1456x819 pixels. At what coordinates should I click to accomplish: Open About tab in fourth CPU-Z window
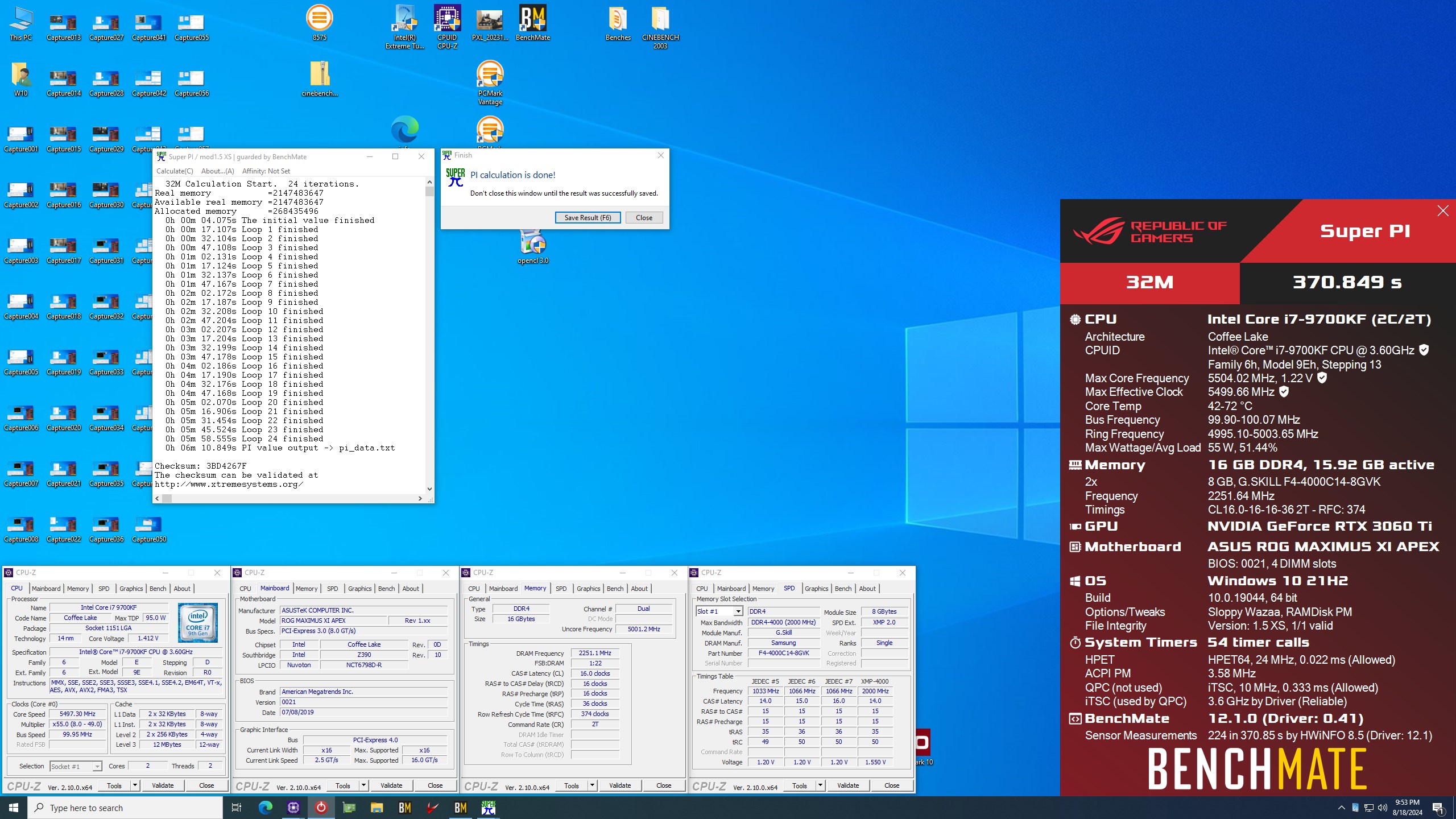[x=867, y=589]
